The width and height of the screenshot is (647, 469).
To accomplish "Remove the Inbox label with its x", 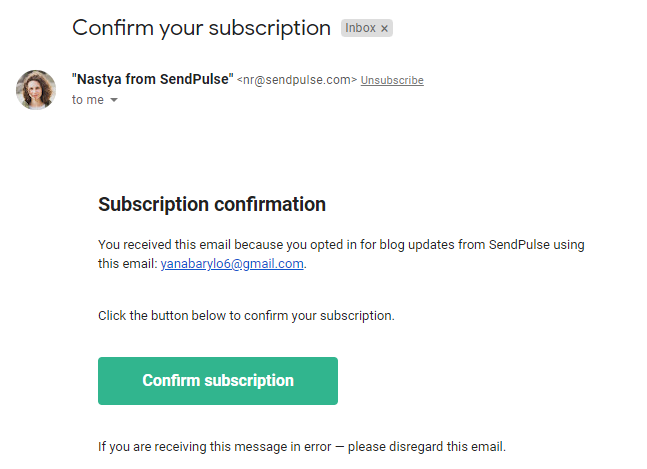I will [384, 29].
